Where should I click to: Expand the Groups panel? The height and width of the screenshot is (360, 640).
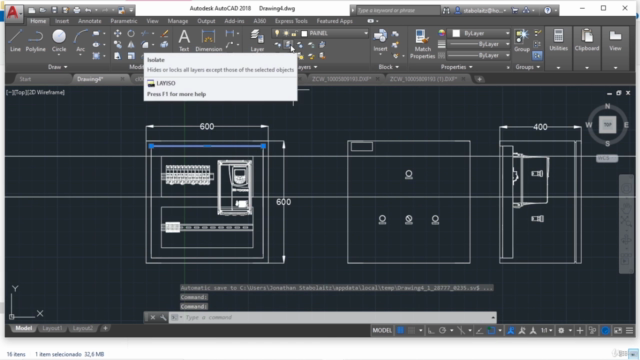coord(528,67)
